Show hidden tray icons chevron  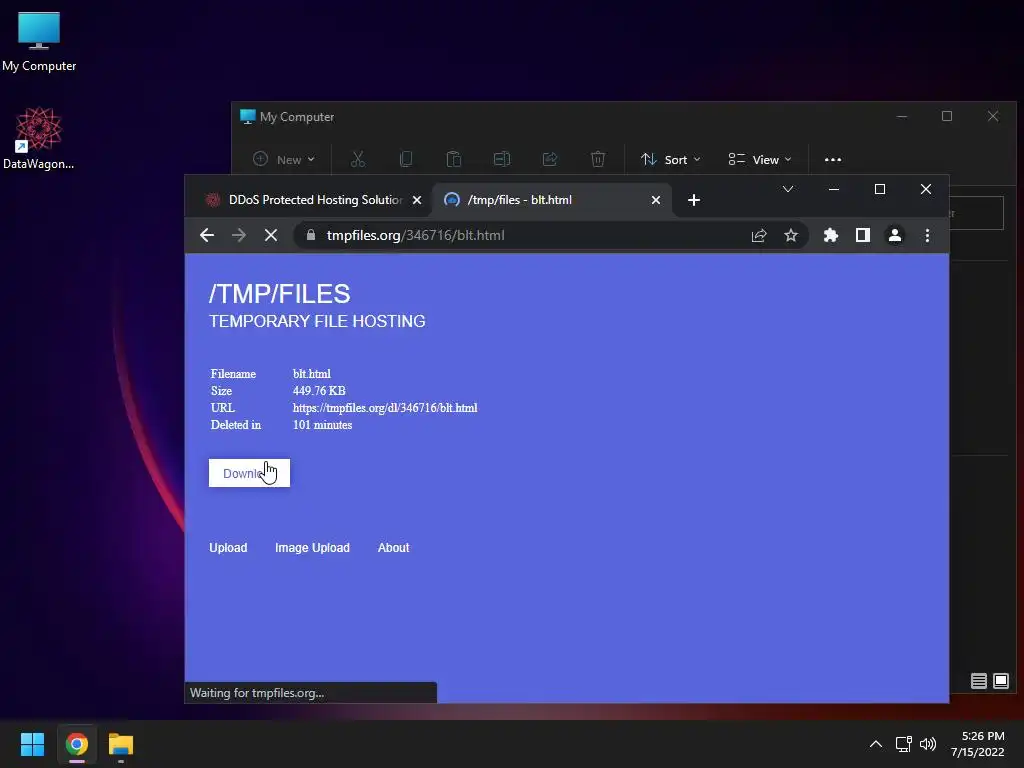(x=876, y=744)
